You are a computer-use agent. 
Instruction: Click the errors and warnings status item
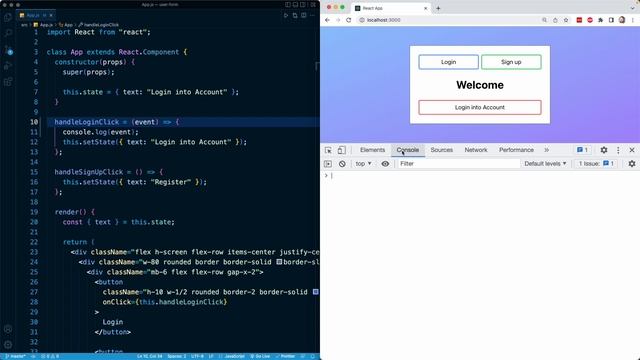[x=51, y=356]
